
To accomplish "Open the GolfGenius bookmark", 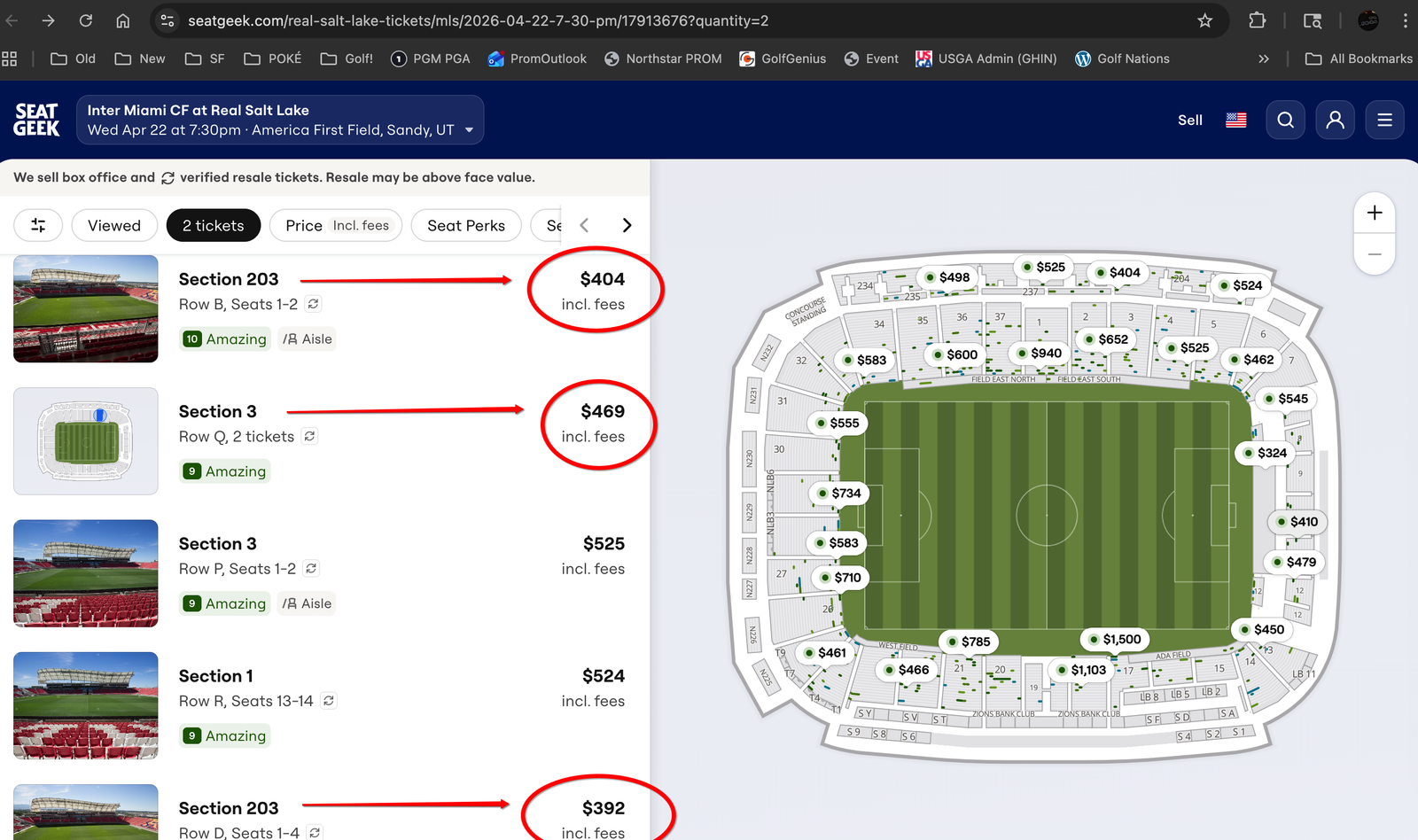I will click(x=783, y=58).
